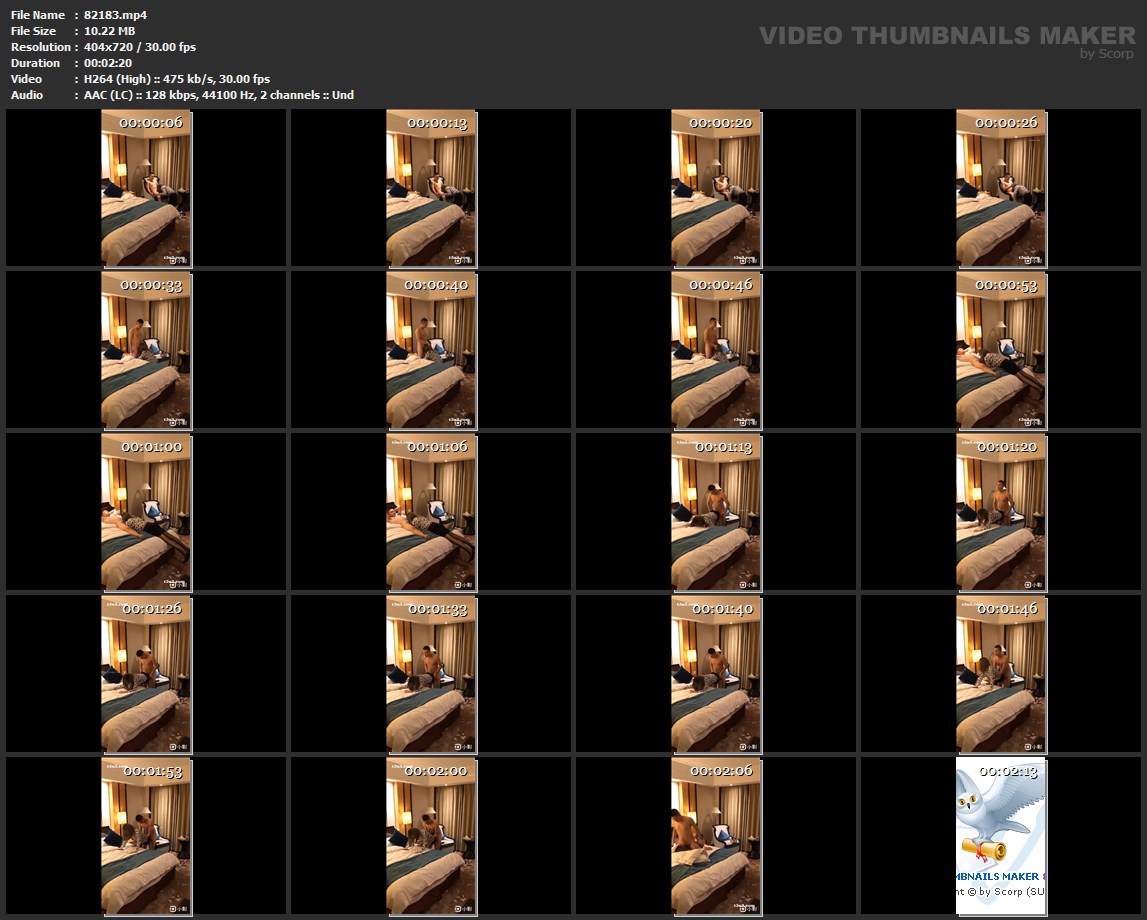Click the "by Scorp" credit text
This screenshot has height=920, width=1147.
pyautogui.click(x=1106, y=54)
